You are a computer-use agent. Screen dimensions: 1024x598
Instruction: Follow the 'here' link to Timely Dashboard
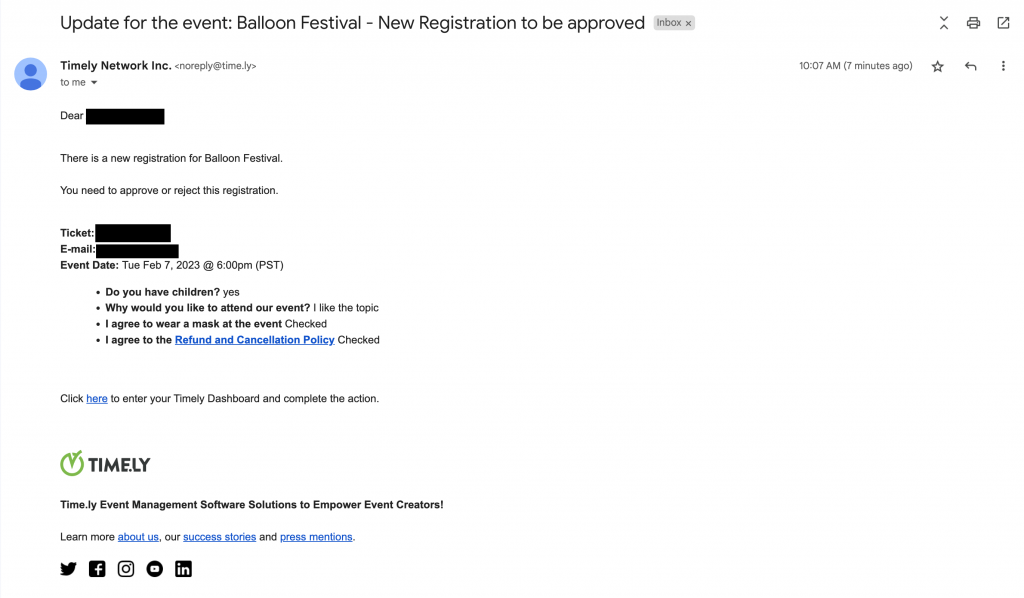click(x=97, y=399)
